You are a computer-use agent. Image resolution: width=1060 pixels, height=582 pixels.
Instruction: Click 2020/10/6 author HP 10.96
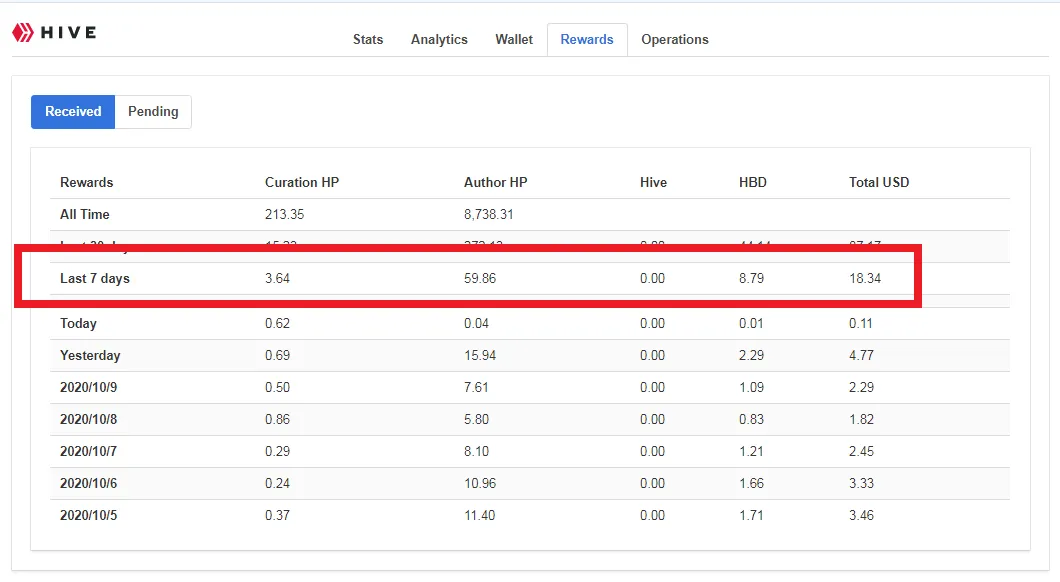coord(480,483)
